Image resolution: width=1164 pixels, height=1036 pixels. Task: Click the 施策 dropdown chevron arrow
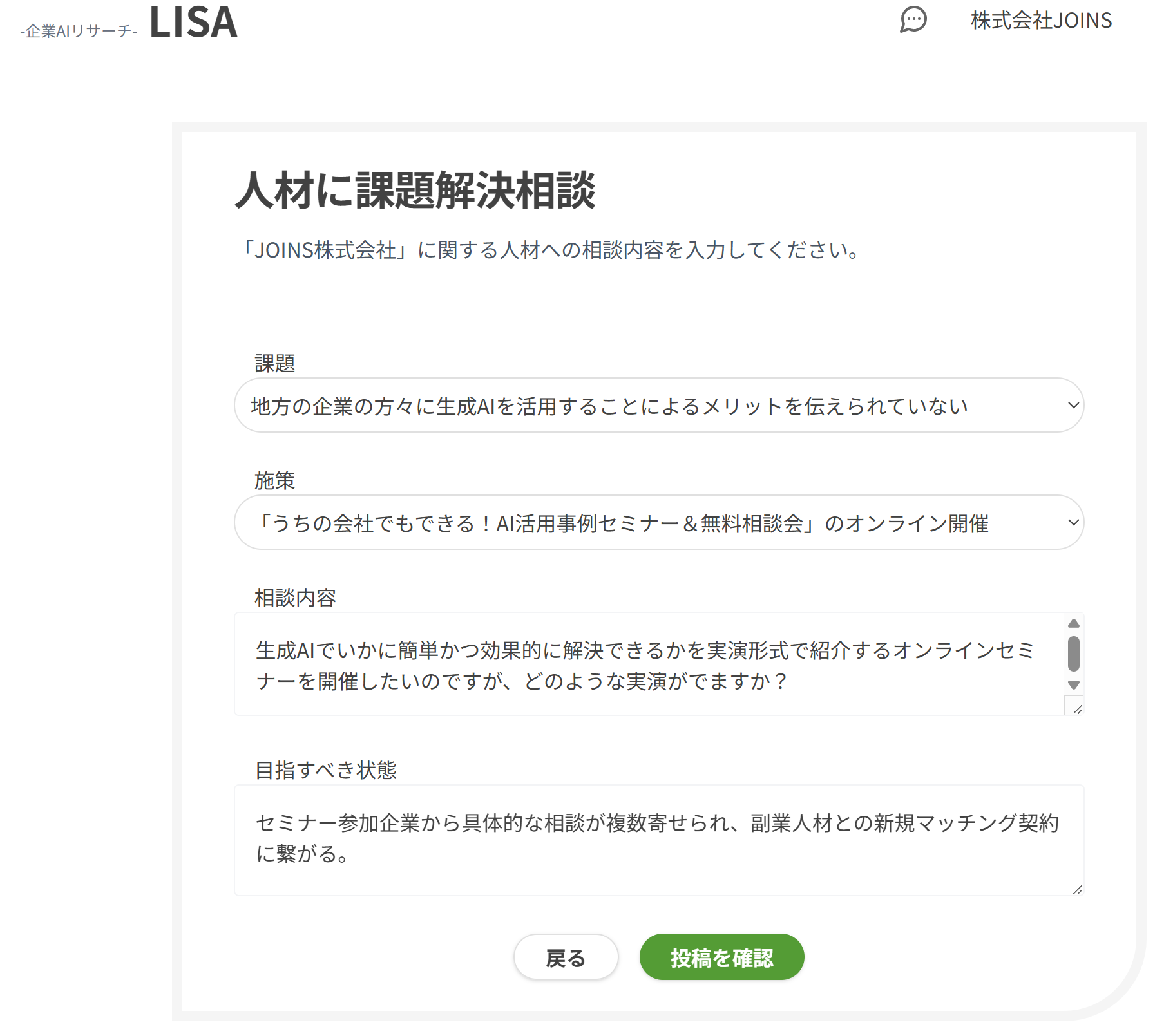coord(1073,522)
